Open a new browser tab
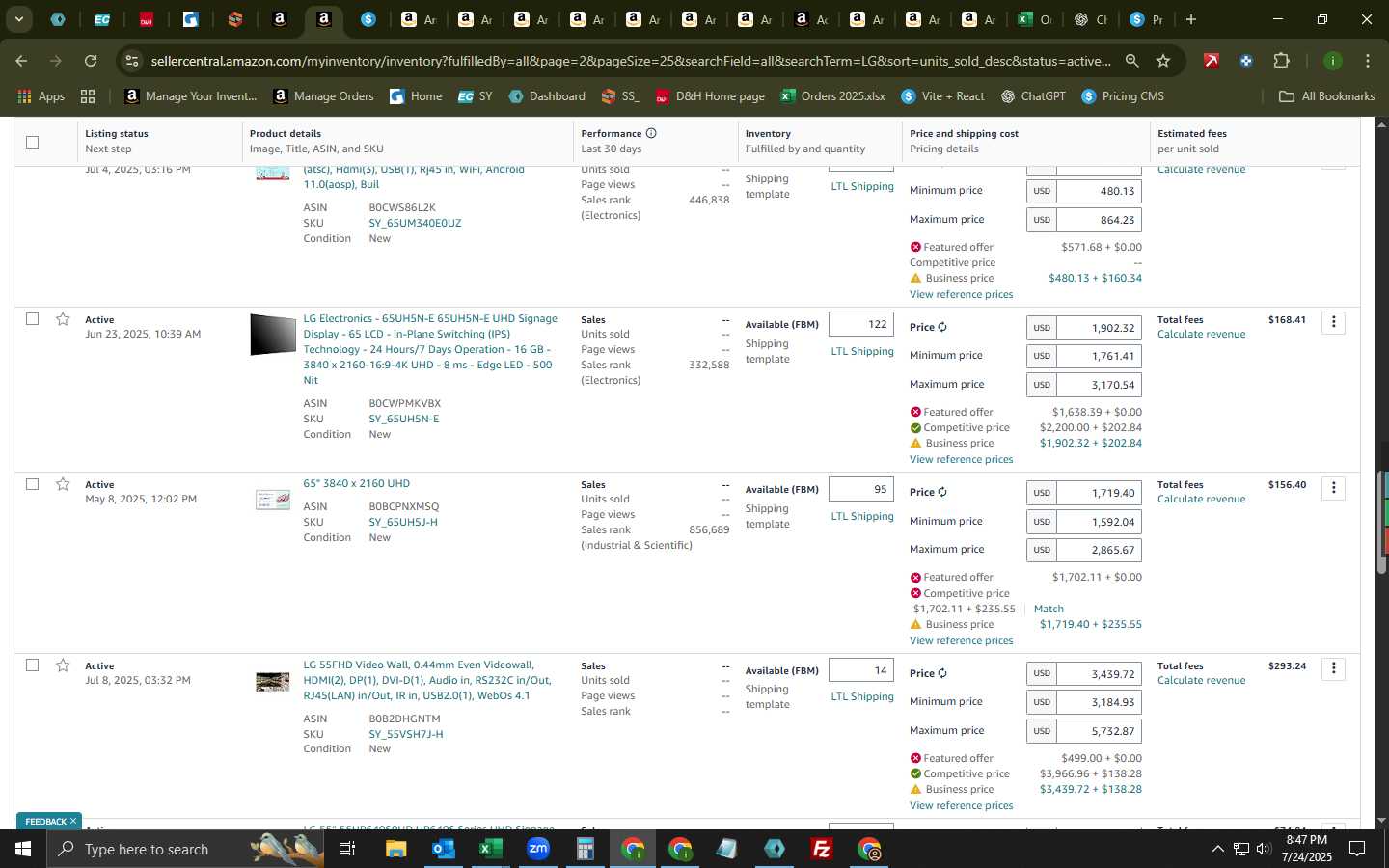This screenshot has width=1389, height=868. coord(1191,19)
